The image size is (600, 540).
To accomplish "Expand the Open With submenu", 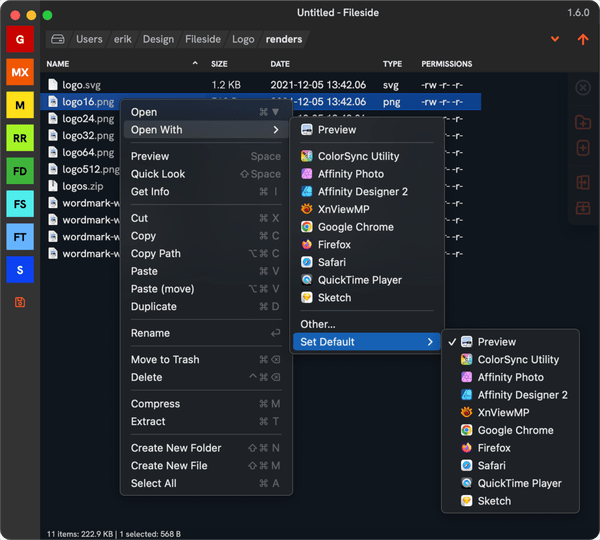I will tap(206, 130).
